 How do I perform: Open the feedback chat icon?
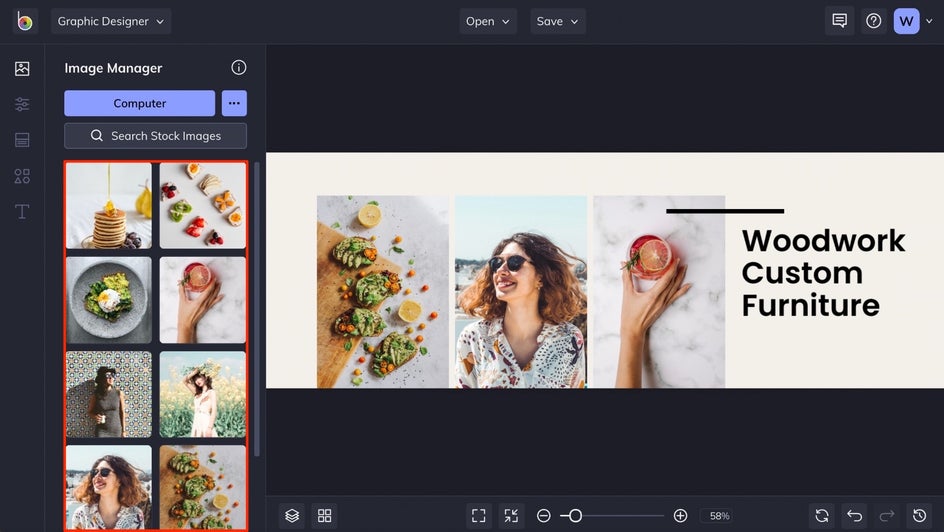tap(839, 21)
